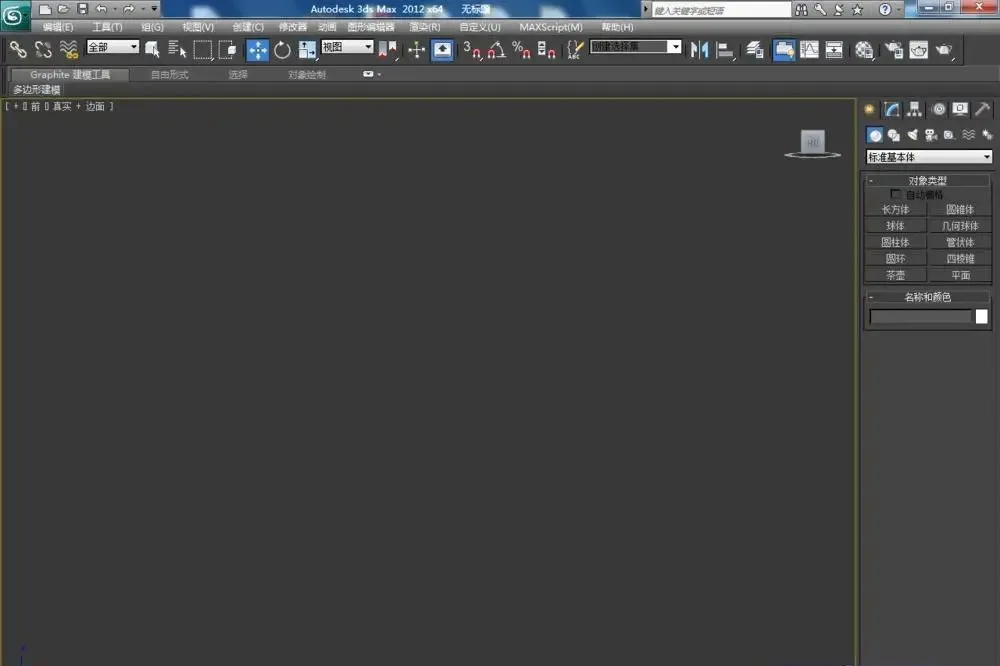Activate the Select and Rotate tool
Image resolution: width=1000 pixels, height=666 pixels.
pos(282,50)
